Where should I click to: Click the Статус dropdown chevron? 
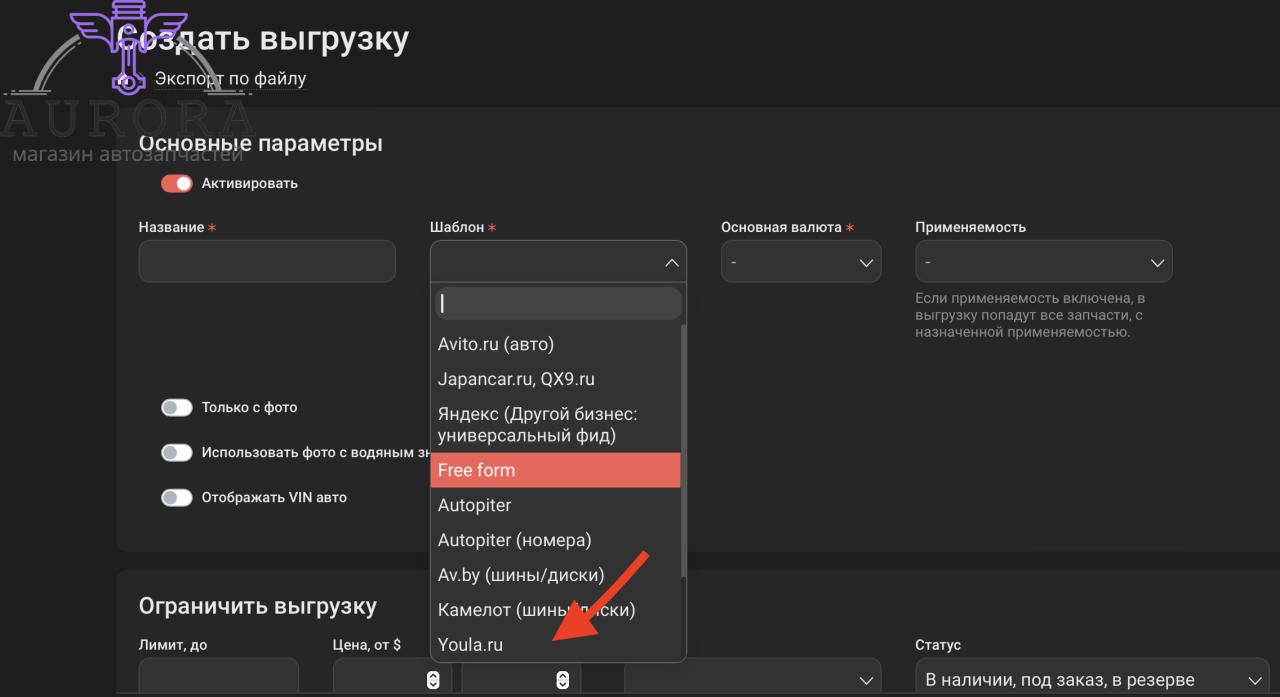[1255, 680]
